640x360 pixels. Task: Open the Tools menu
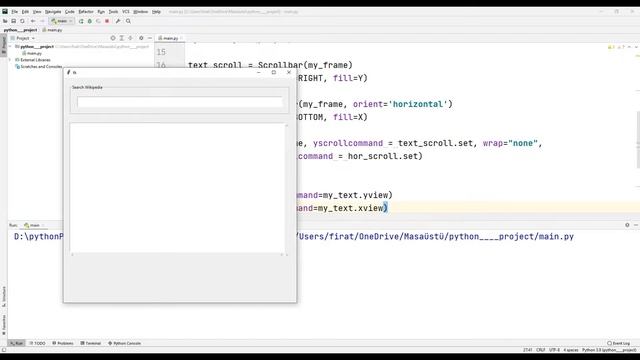click(113, 12)
